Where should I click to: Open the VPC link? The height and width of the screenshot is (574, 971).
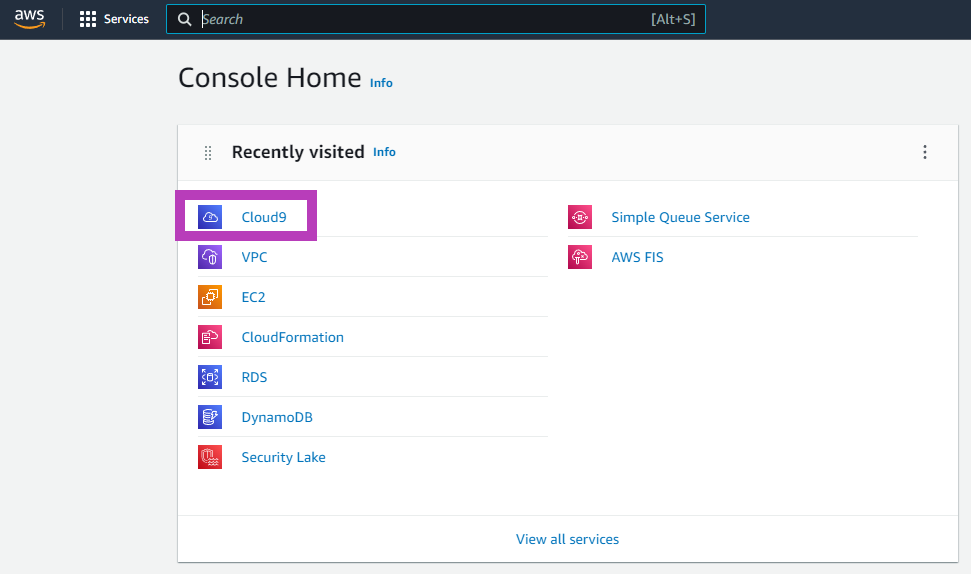[254, 257]
